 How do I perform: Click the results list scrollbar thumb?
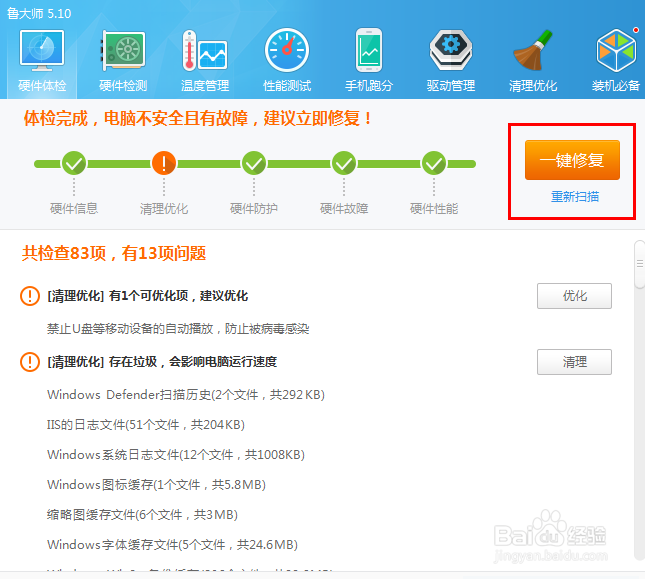[x=640, y=264]
